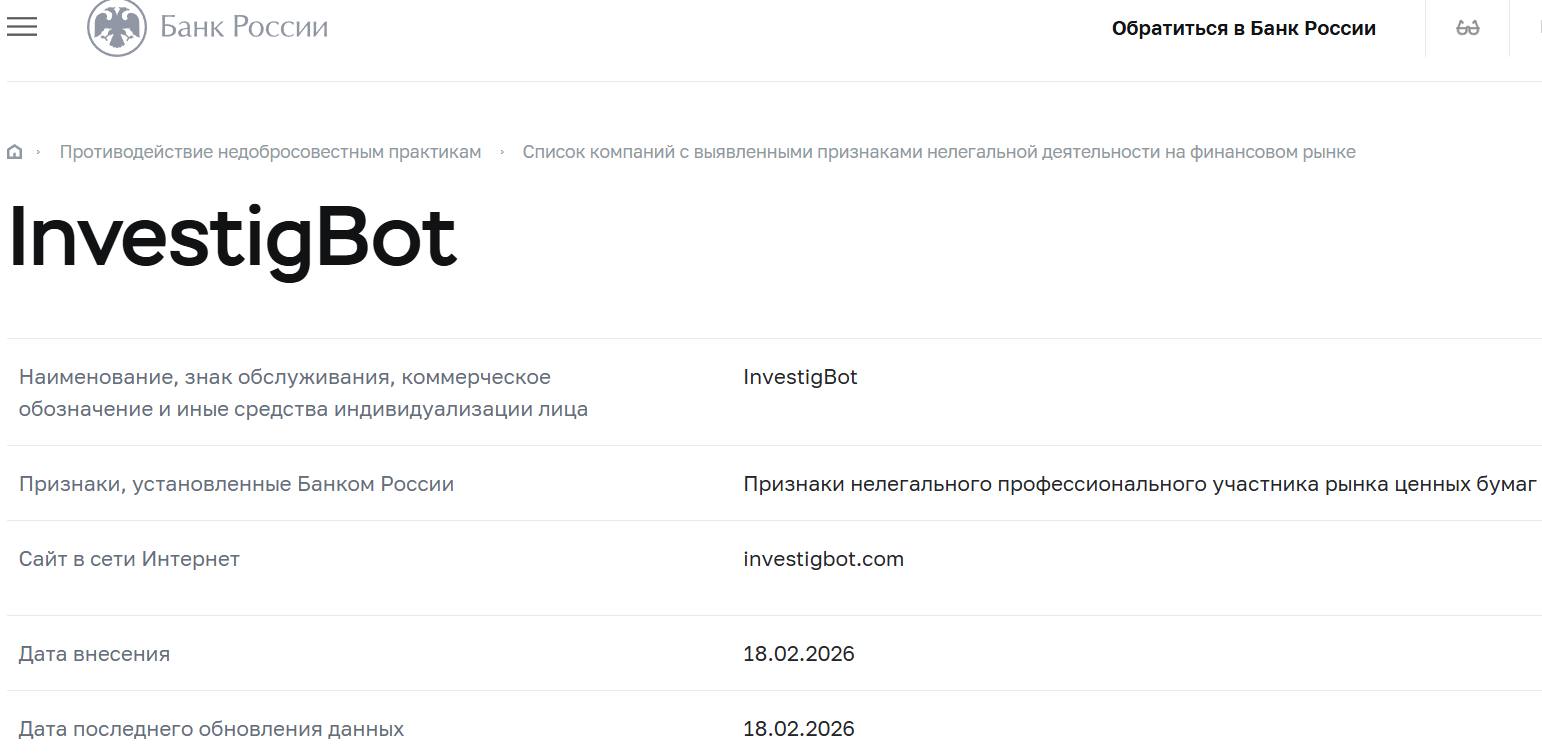
Task: Click the home icon in the breadcrumb trail
Action: [15, 150]
